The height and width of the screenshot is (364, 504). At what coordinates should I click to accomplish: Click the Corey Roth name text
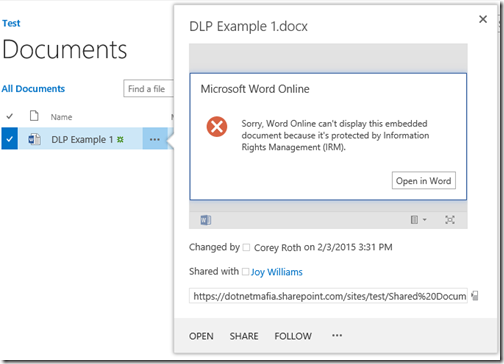click(x=277, y=248)
